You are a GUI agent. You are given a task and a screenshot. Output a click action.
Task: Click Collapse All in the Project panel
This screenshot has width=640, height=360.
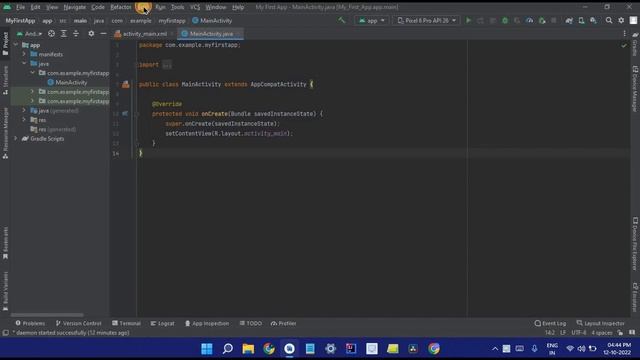tap(76, 34)
